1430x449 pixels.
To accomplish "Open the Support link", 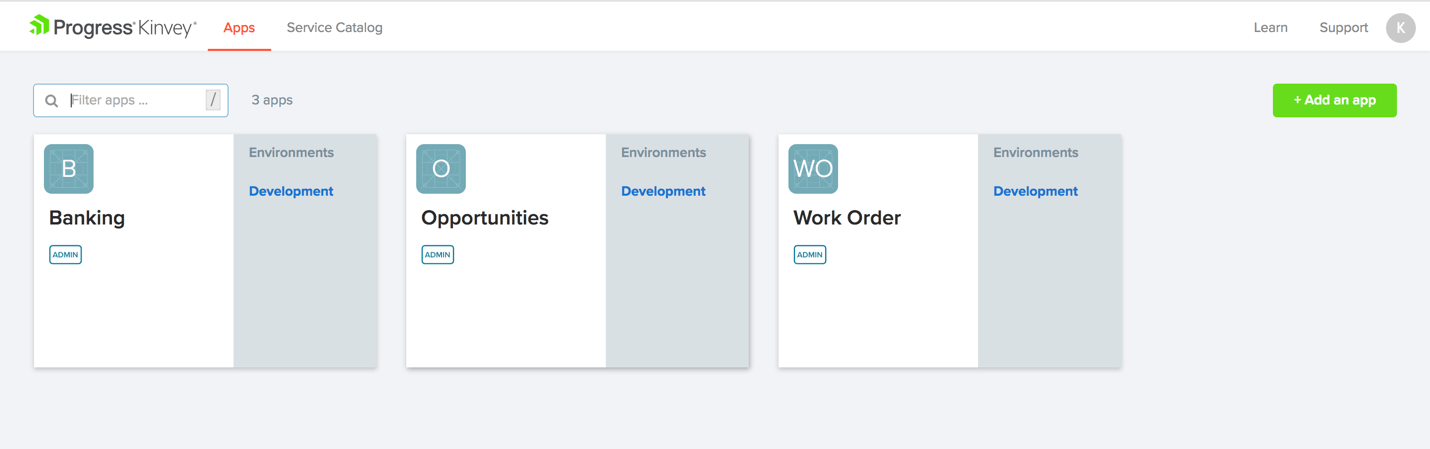I will (1343, 28).
